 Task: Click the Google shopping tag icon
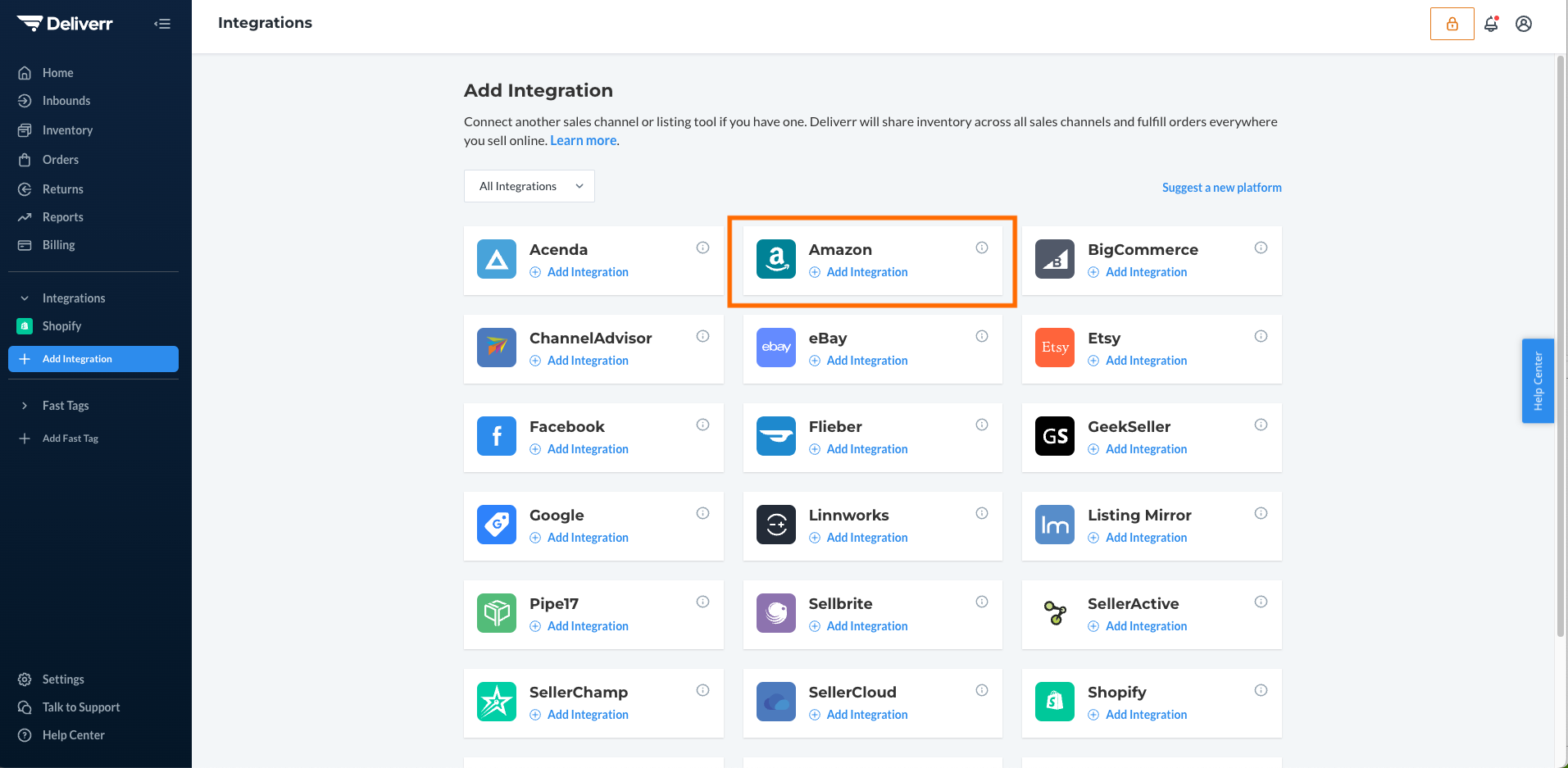coord(497,525)
